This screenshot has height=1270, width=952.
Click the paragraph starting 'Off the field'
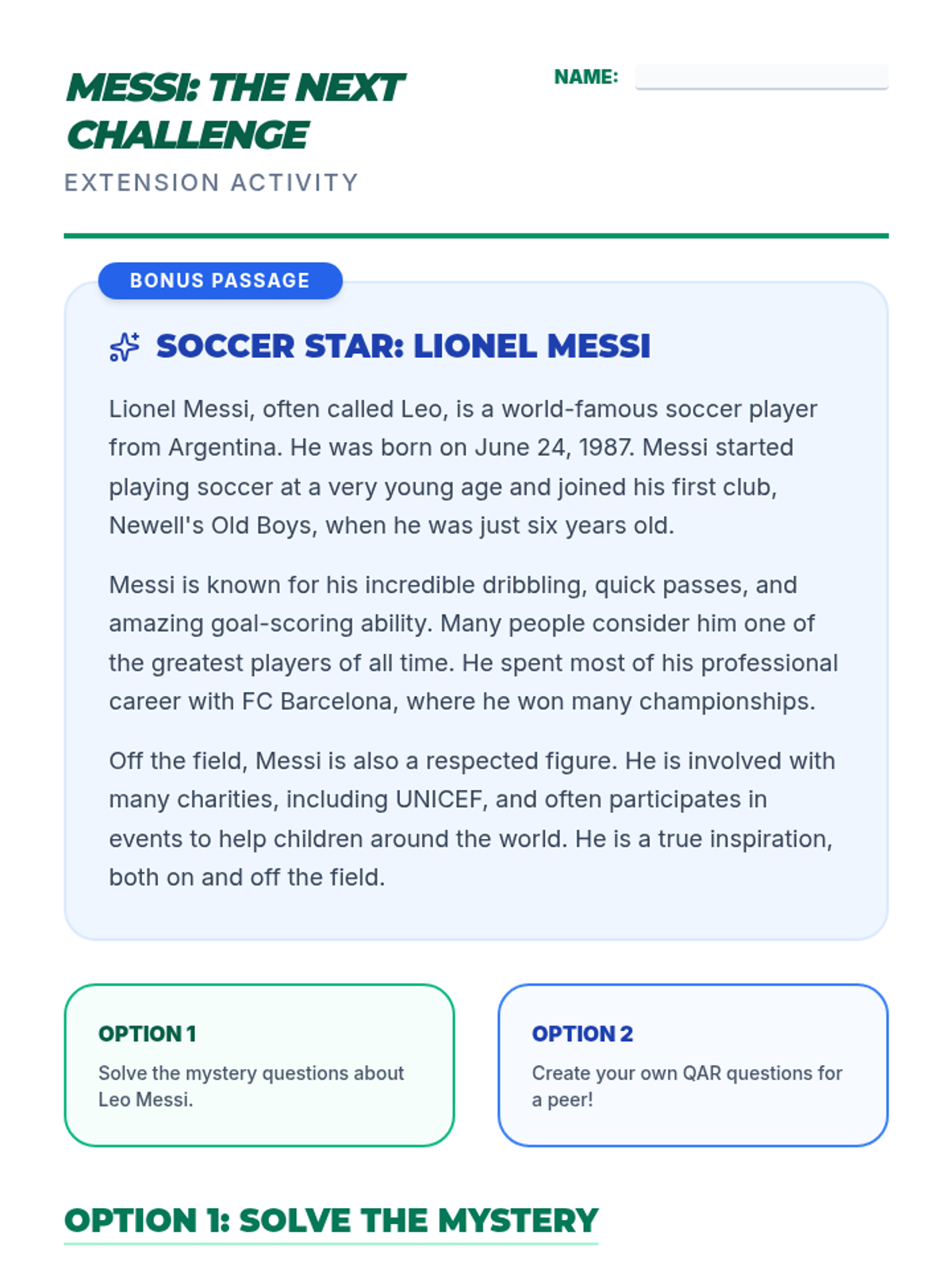click(472, 819)
